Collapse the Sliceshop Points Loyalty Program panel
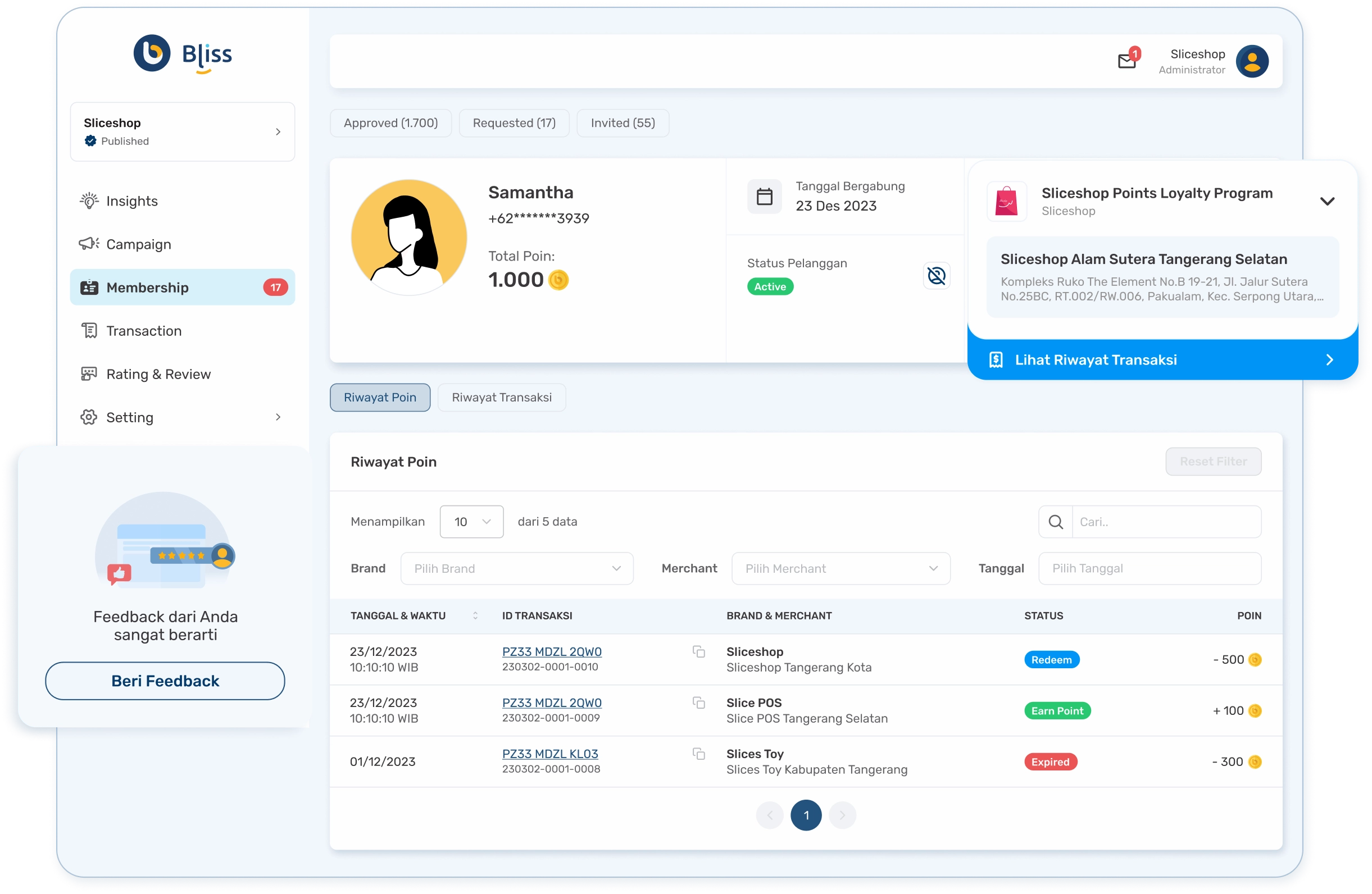This screenshot has width=1372, height=894. click(x=1327, y=202)
